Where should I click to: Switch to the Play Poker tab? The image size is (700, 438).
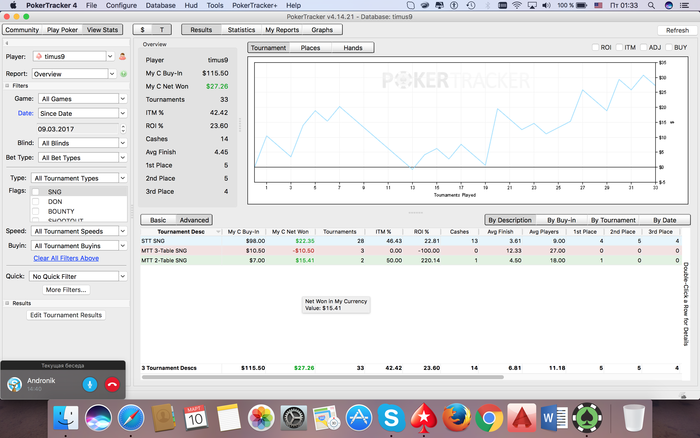[62, 29]
